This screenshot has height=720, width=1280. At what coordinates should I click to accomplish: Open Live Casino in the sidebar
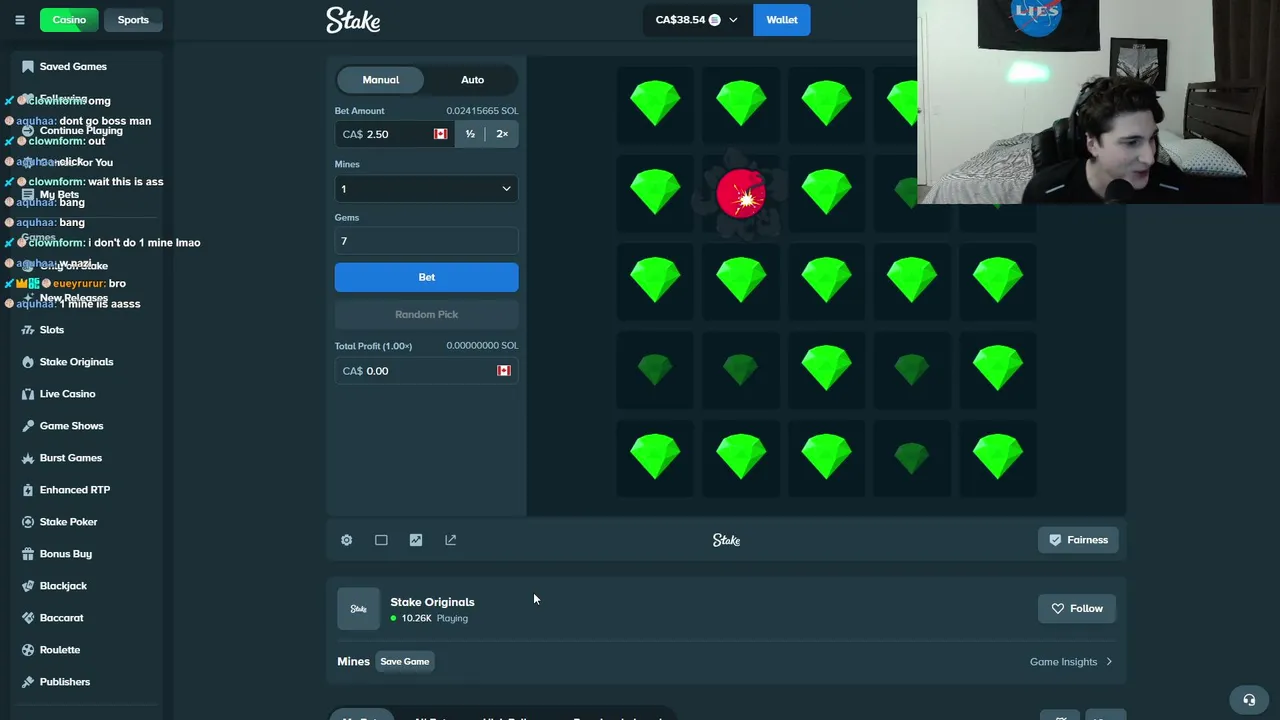pos(68,394)
